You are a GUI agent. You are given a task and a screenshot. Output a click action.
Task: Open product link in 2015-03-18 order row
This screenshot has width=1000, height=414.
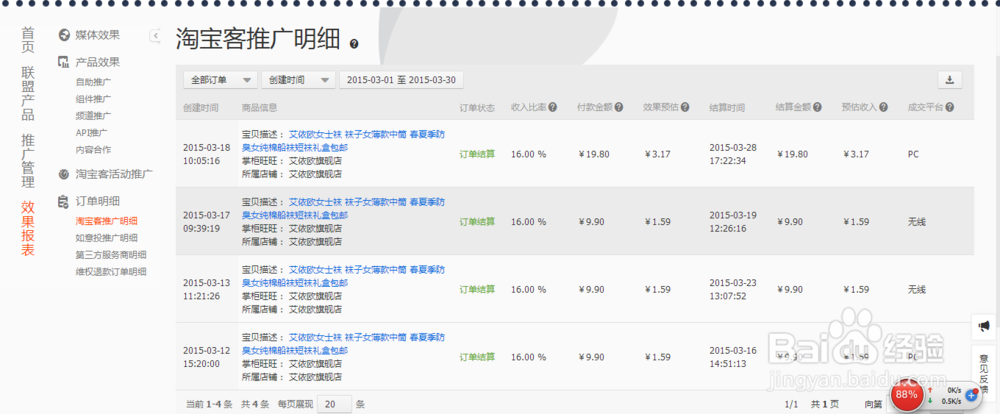coord(344,141)
